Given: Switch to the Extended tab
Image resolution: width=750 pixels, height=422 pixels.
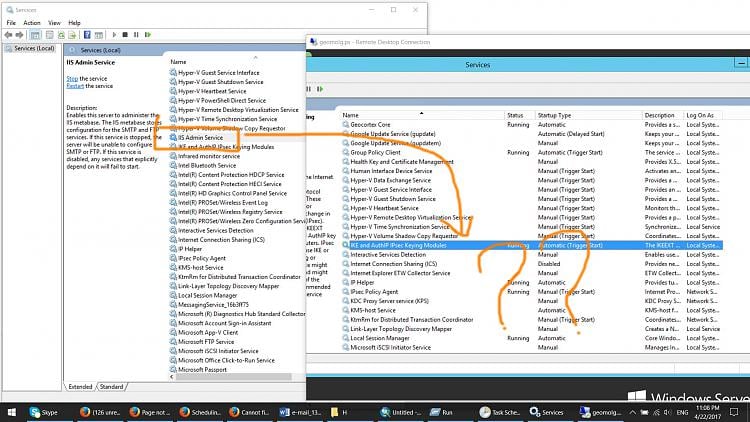Looking at the screenshot, I should click(x=80, y=387).
